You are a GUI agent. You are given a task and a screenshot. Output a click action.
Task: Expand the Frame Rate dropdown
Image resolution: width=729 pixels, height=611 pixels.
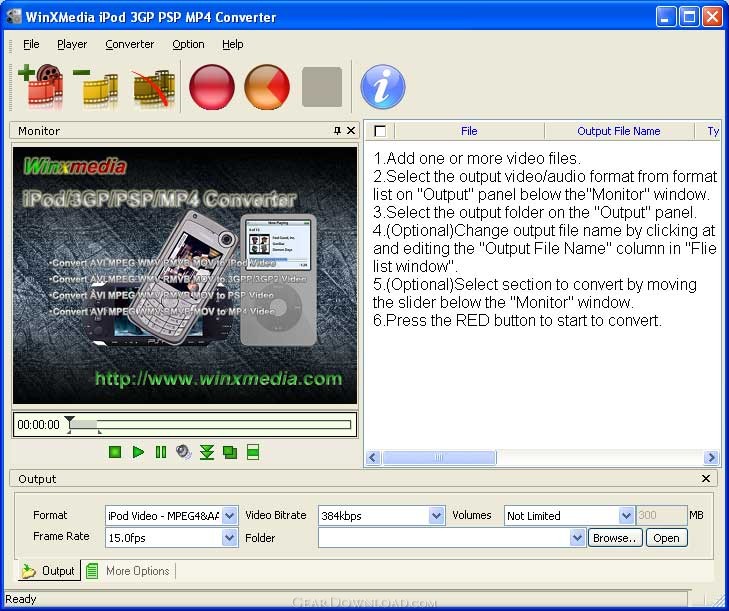(229, 538)
